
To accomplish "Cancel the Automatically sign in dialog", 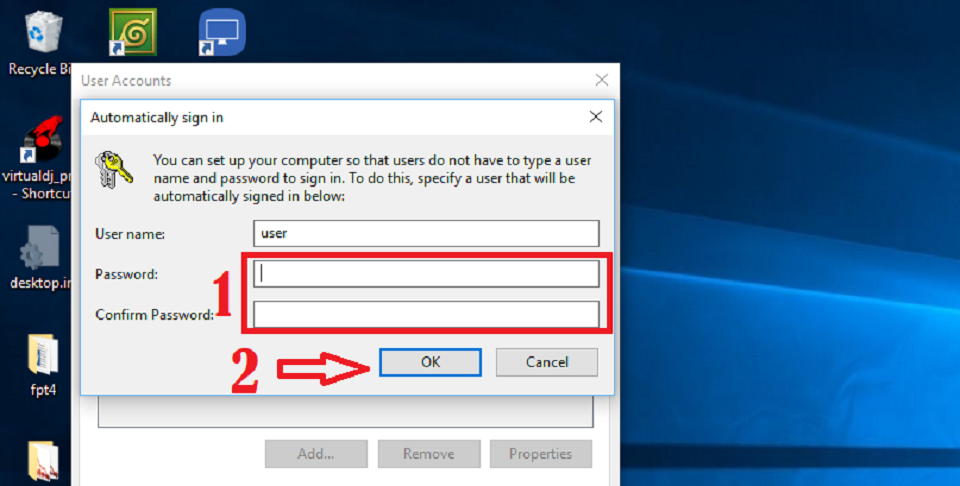I will [x=547, y=362].
